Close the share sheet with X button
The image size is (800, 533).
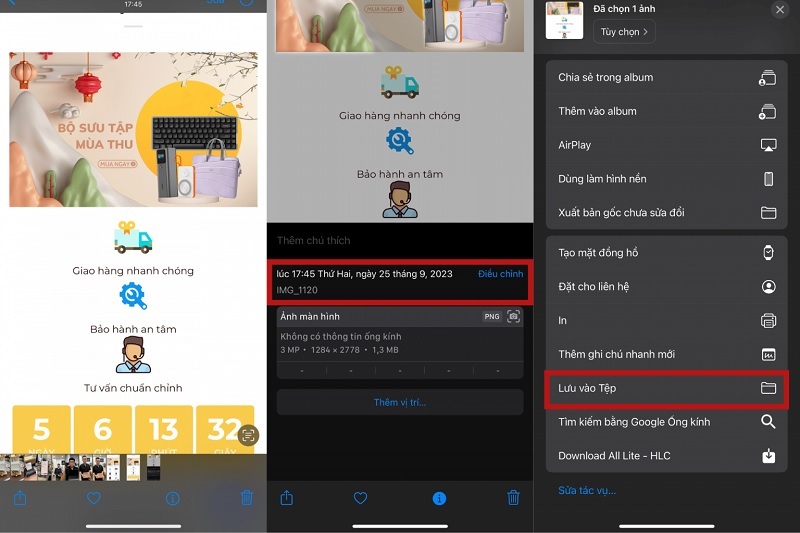point(780,10)
